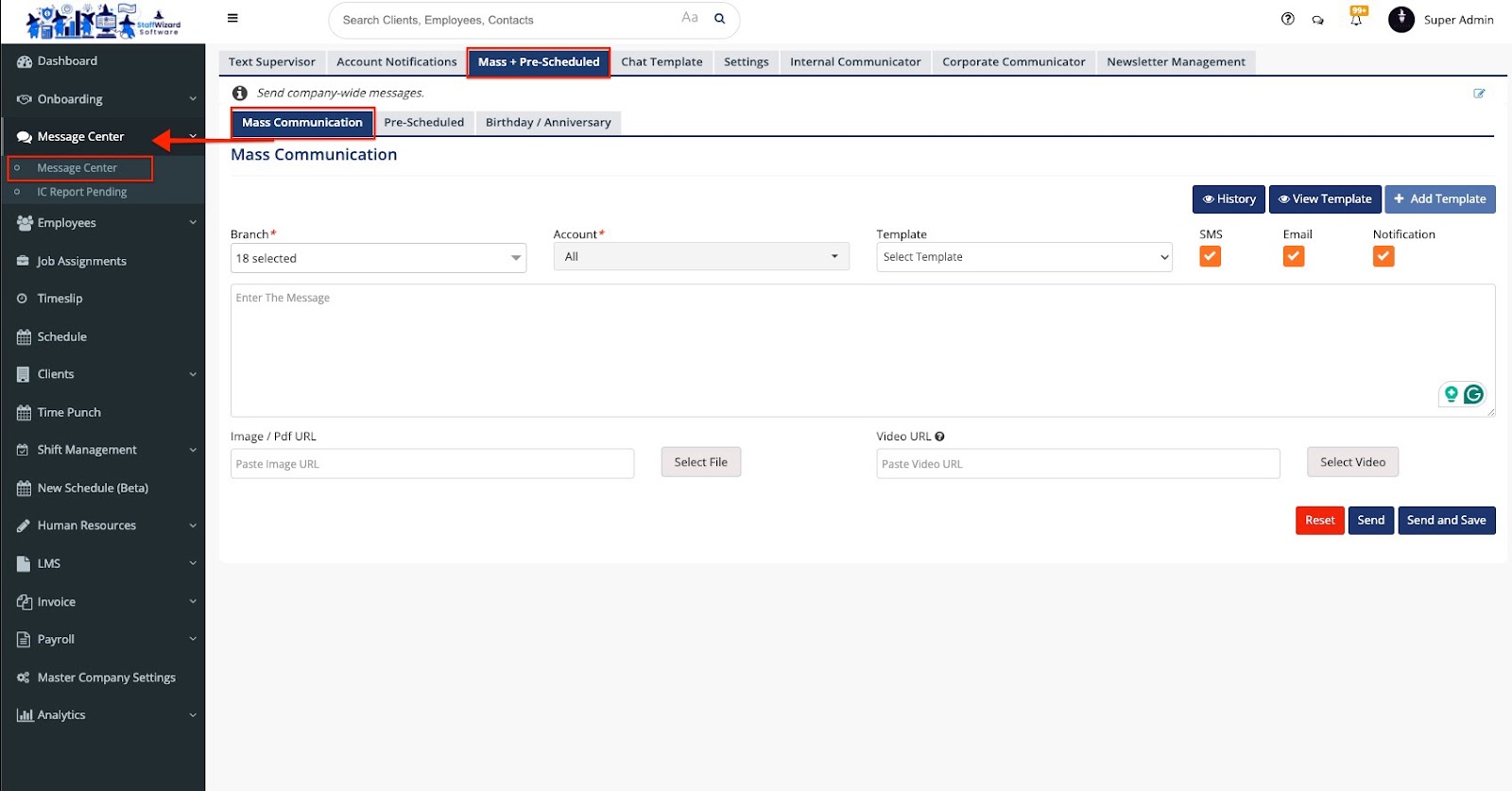Click the Grammarly icon in message box
The image size is (1512, 791).
click(x=1473, y=394)
